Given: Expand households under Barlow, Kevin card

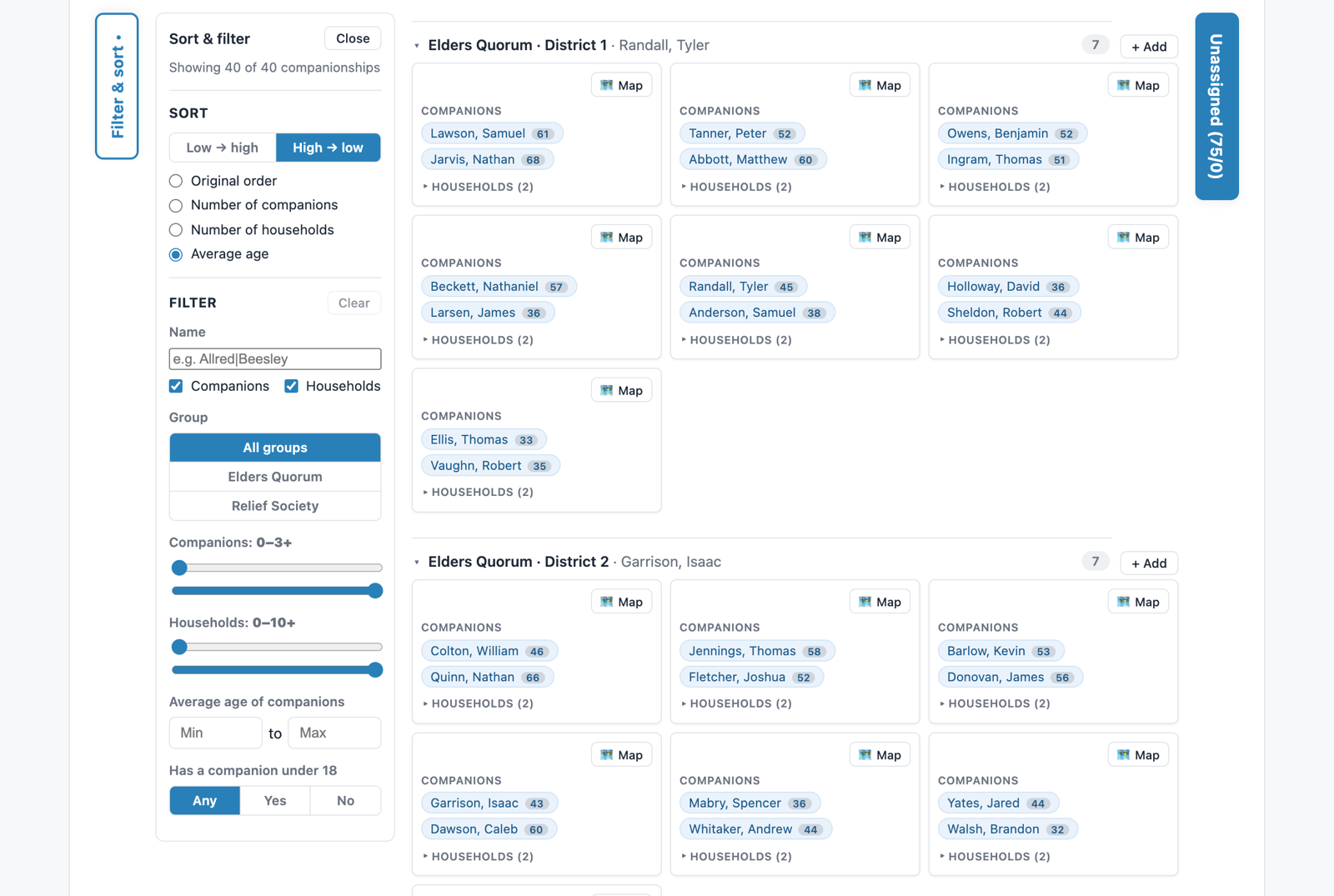Looking at the screenshot, I should (x=995, y=703).
